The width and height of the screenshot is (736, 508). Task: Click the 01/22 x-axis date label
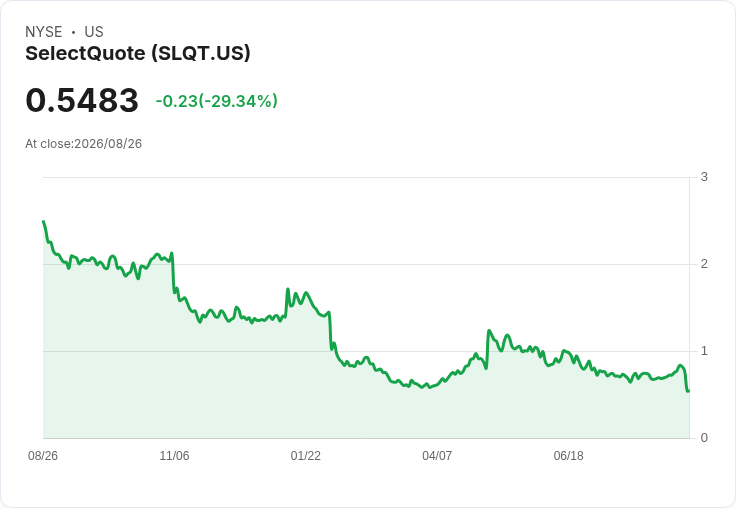pyautogui.click(x=306, y=455)
